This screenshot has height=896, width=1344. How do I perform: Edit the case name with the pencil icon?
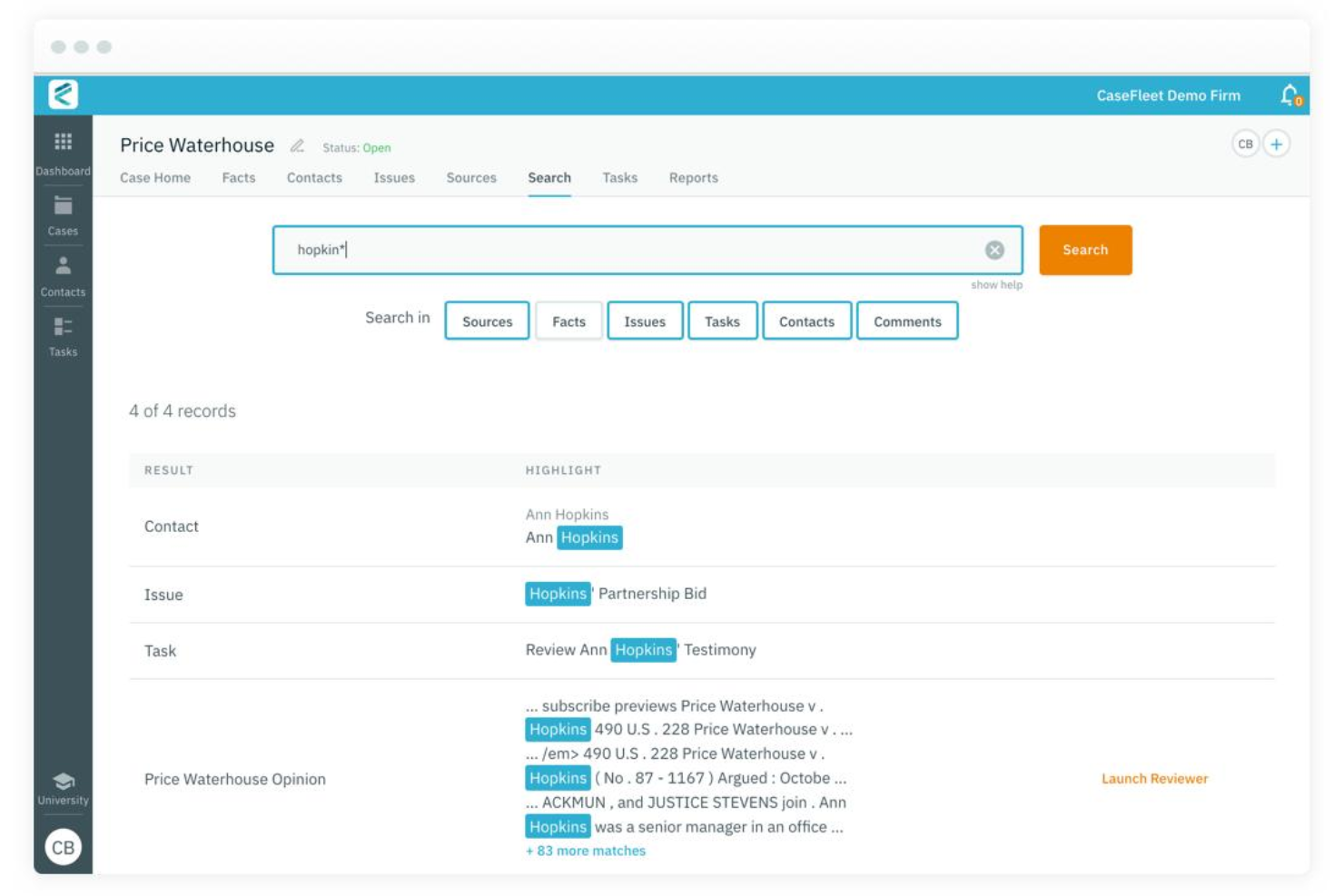[x=295, y=145]
